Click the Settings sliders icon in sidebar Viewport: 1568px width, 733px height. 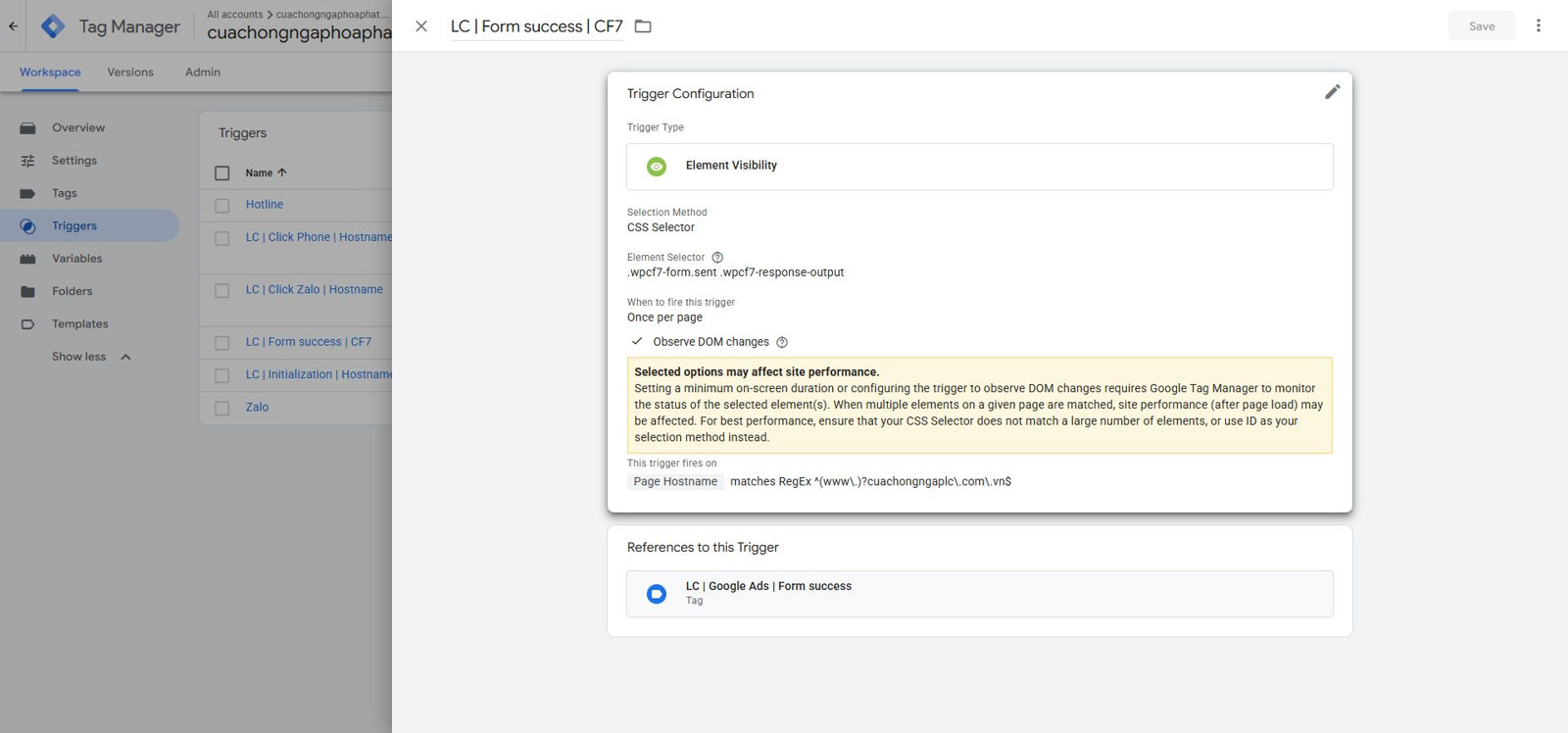point(27,161)
